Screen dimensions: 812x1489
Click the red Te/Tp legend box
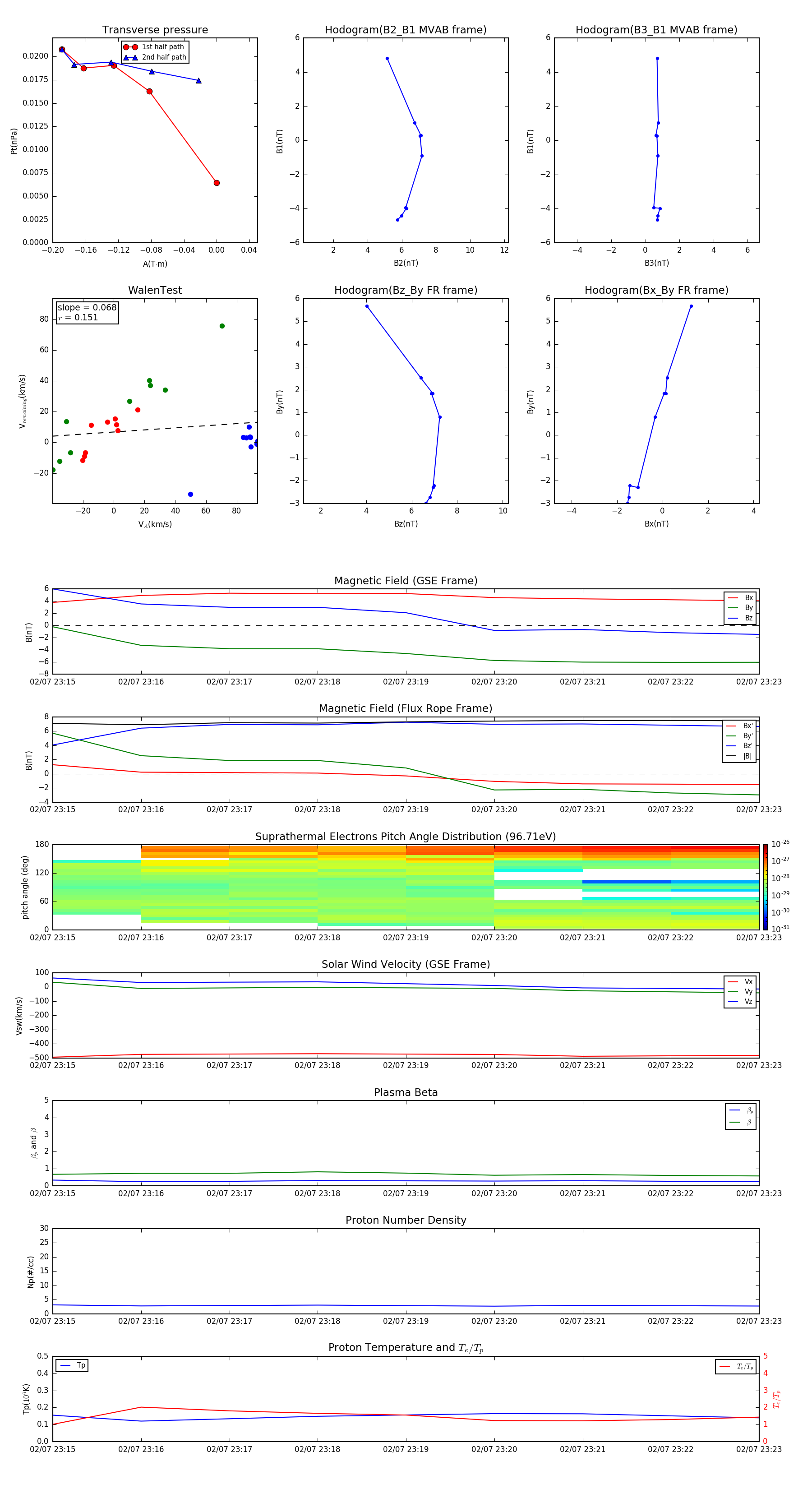tap(736, 1366)
